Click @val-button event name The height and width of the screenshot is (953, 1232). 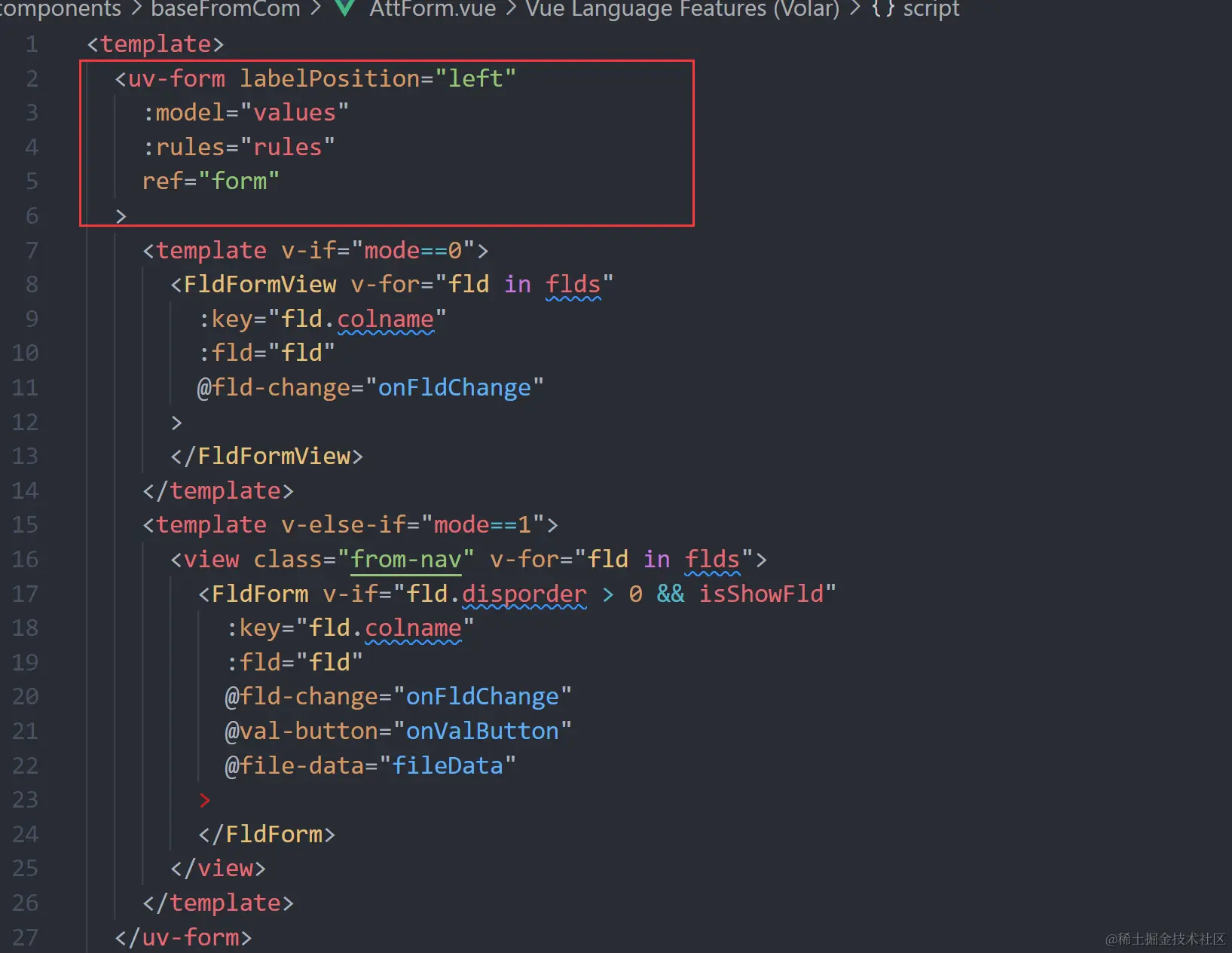[301, 732]
